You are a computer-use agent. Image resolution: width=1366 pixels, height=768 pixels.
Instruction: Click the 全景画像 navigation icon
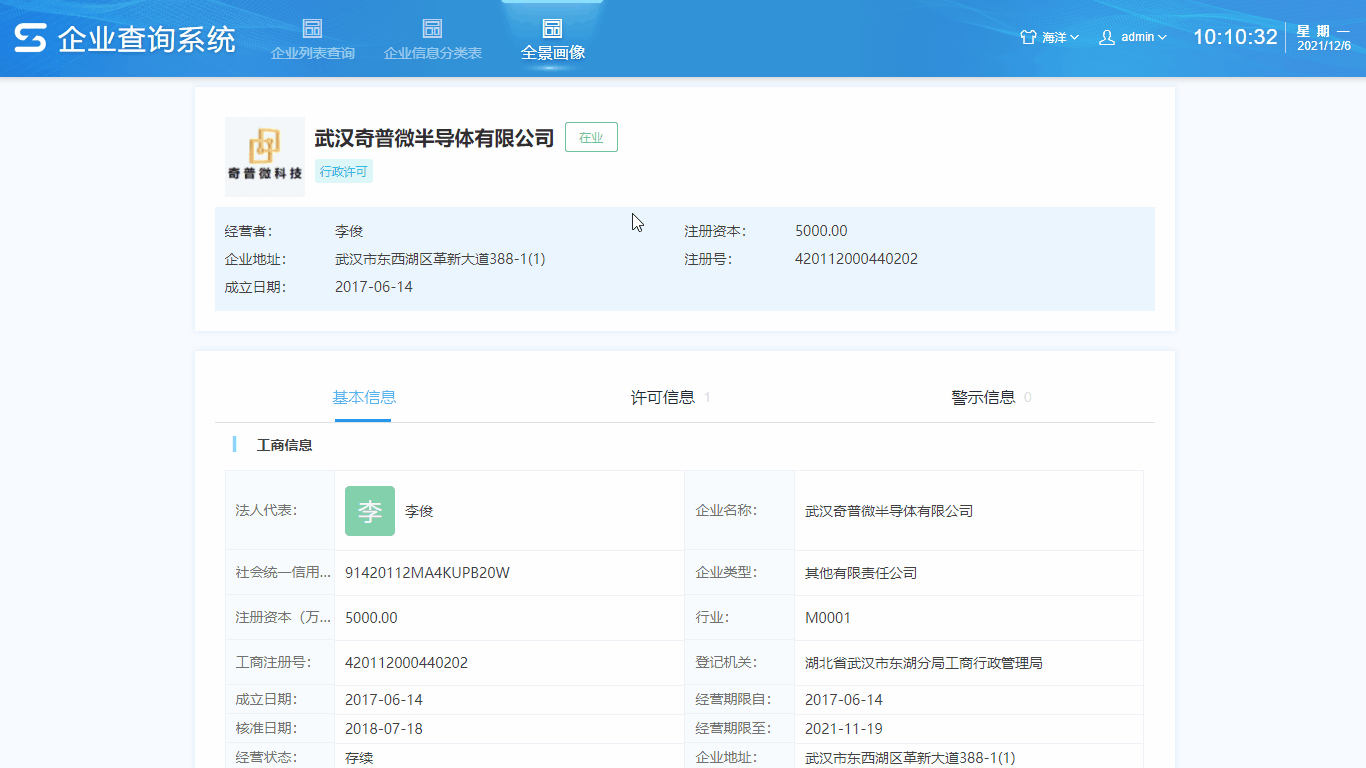(x=552, y=28)
